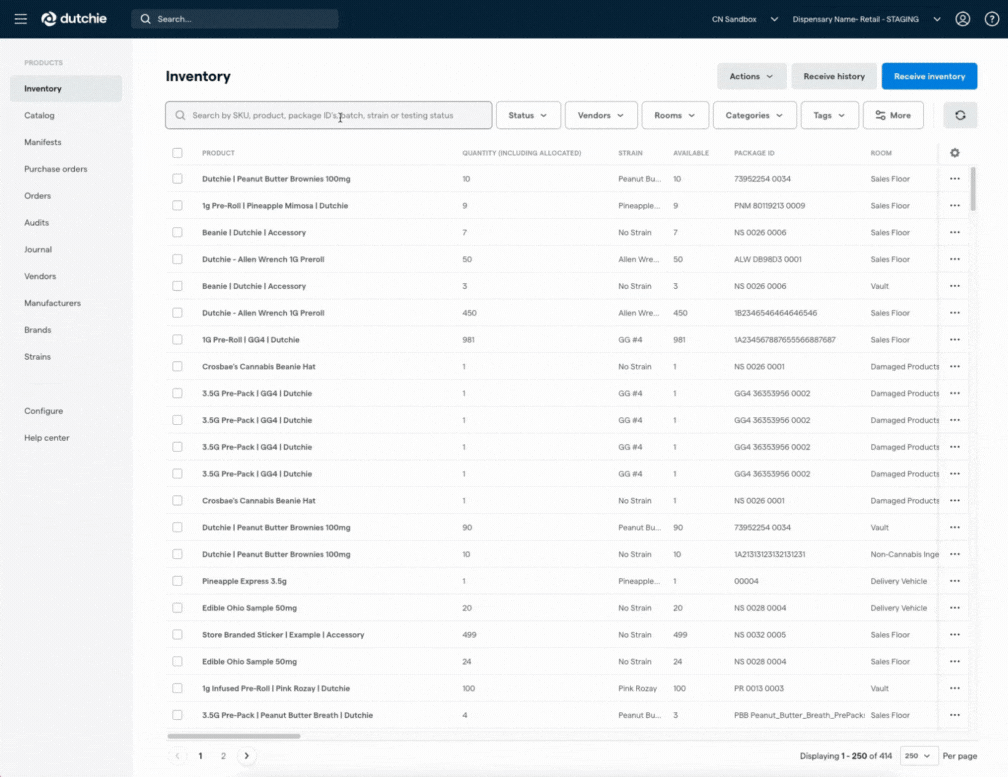Viewport: 1008px width, 777px height.
Task: Check Peanut Butter Brownies quantity 10 Sales Floor row
Action: pyautogui.click(x=177, y=179)
